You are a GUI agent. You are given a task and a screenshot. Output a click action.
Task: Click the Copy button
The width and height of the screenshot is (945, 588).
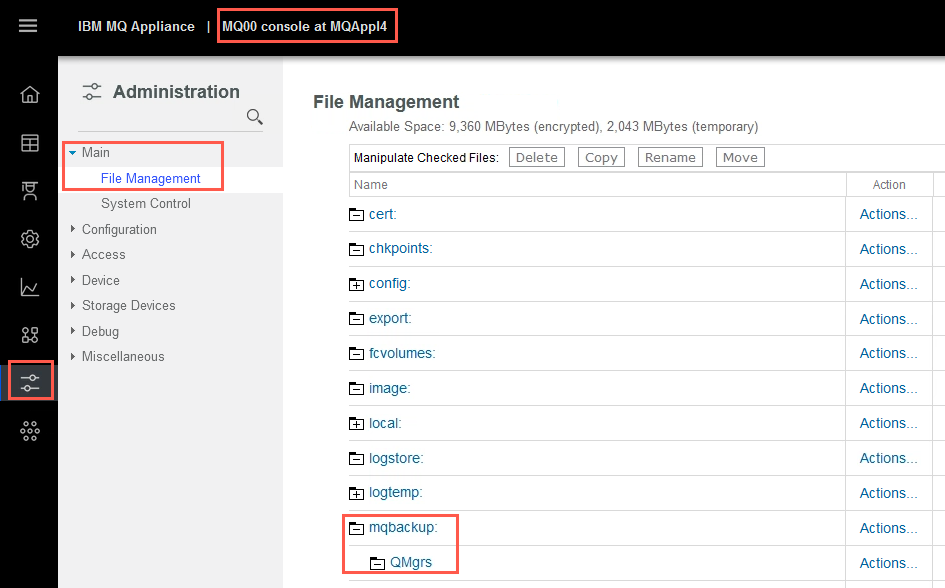pyautogui.click(x=601, y=157)
